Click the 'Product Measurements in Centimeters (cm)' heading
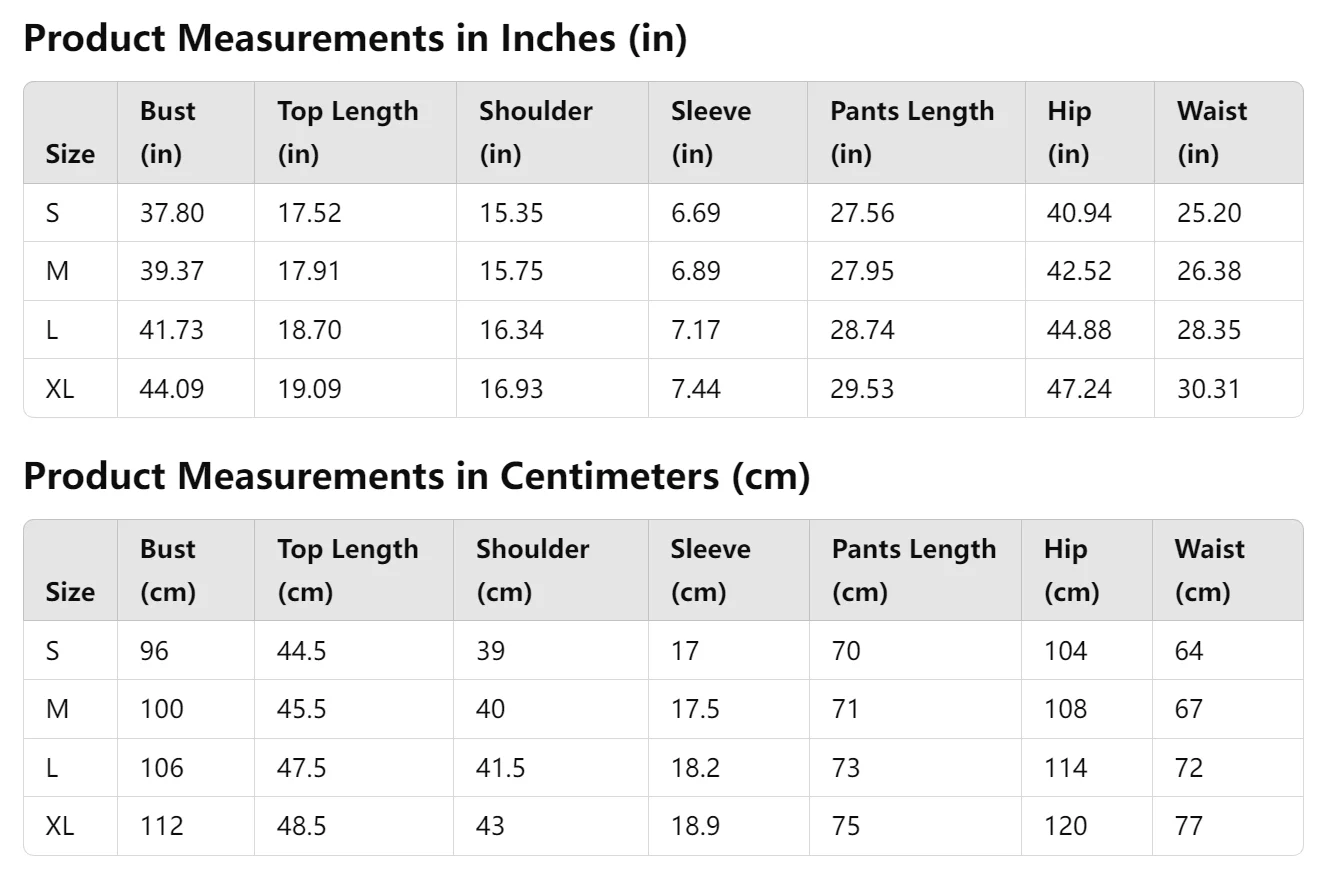The width and height of the screenshot is (1324, 874). [x=416, y=476]
